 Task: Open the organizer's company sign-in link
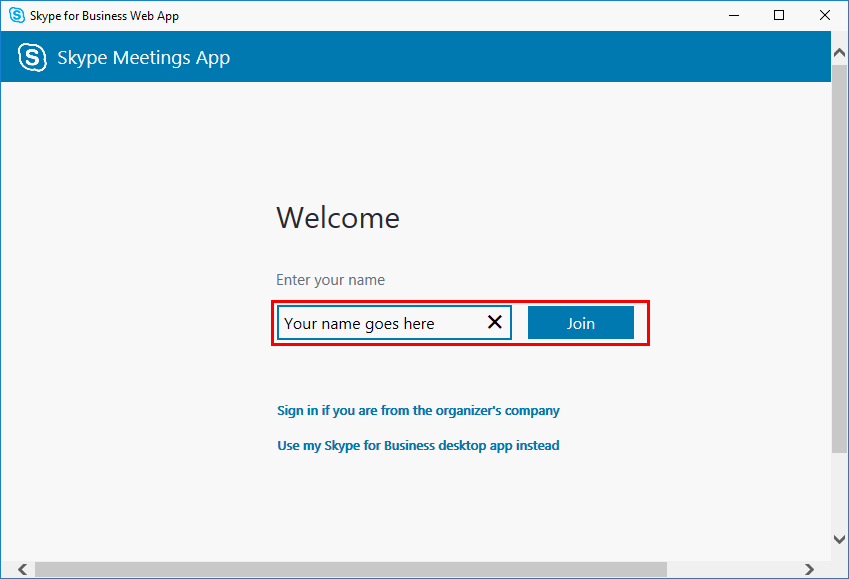pyautogui.click(x=418, y=411)
